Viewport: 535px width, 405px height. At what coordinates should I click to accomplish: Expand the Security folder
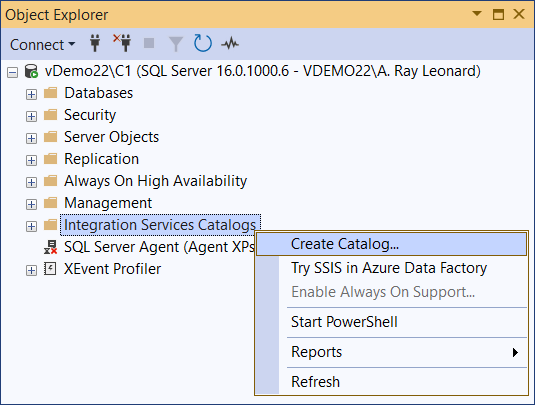(31, 116)
